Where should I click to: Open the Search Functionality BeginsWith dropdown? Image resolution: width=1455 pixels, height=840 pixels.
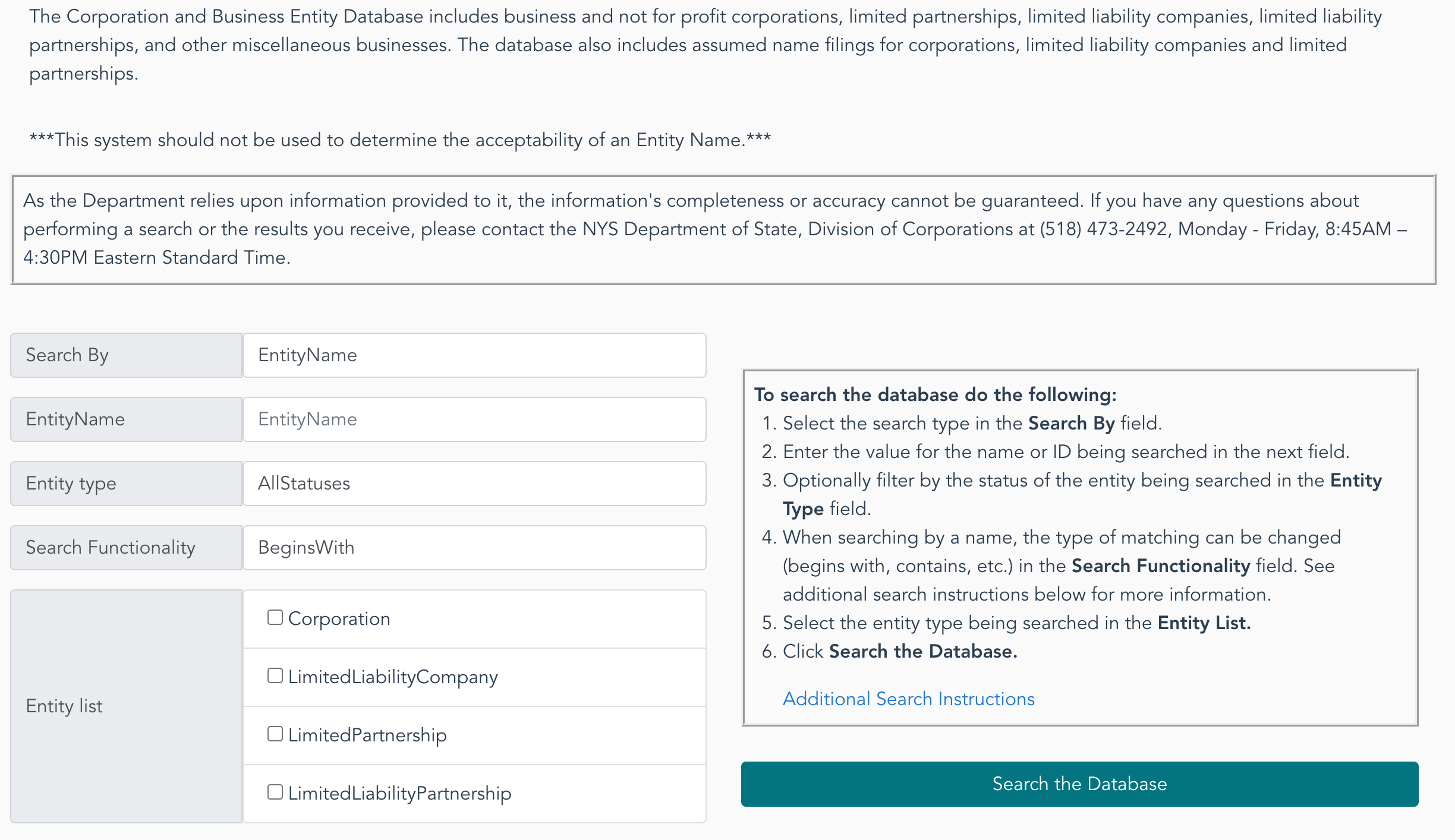[x=474, y=548]
